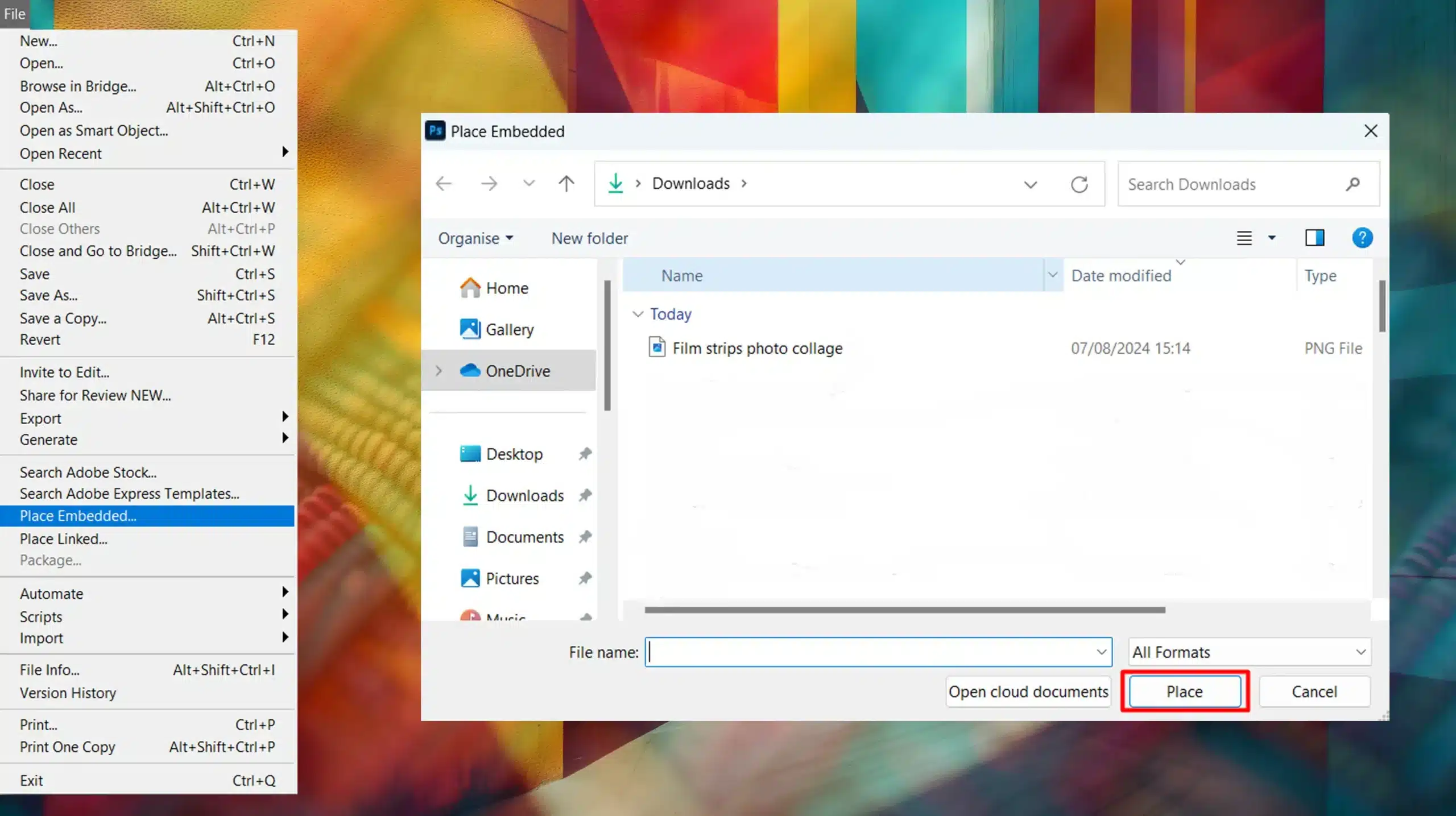Choose Open as Smart Object...
The width and height of the screenshot is (1456, 816).
147,131
